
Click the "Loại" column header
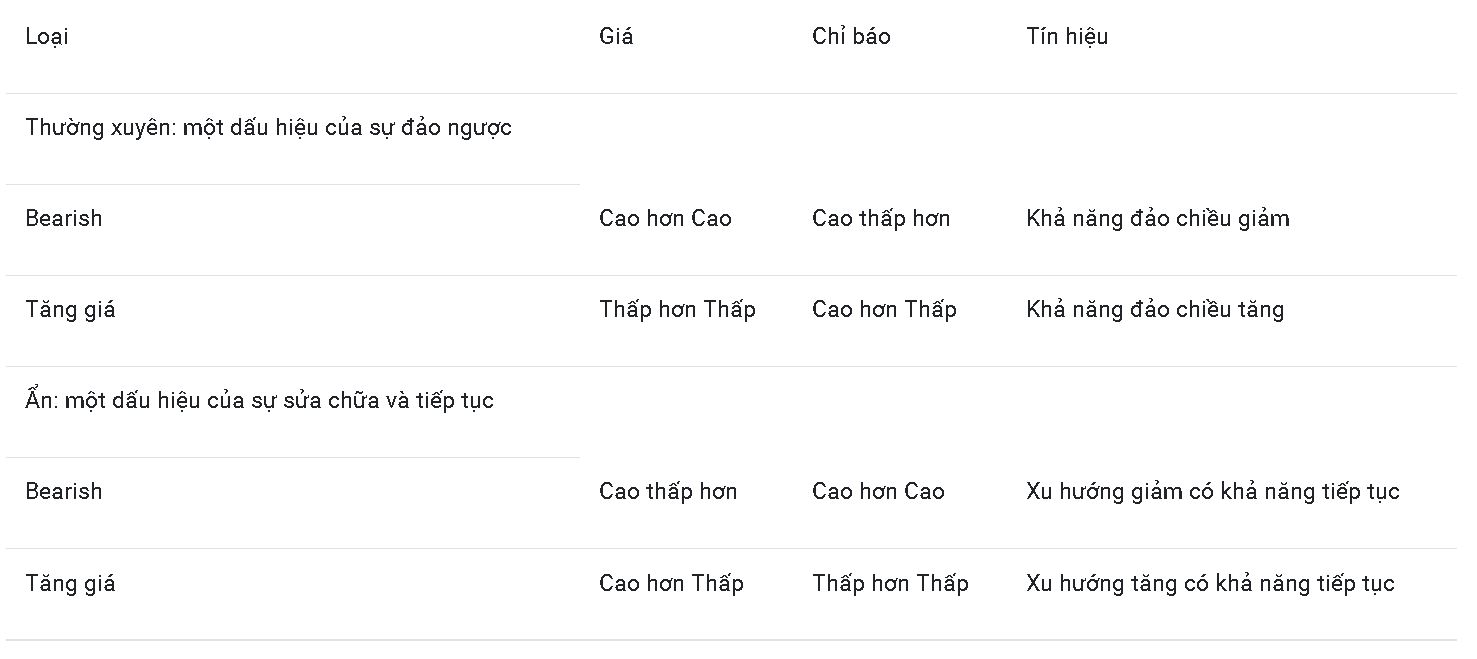click(47, 37)
